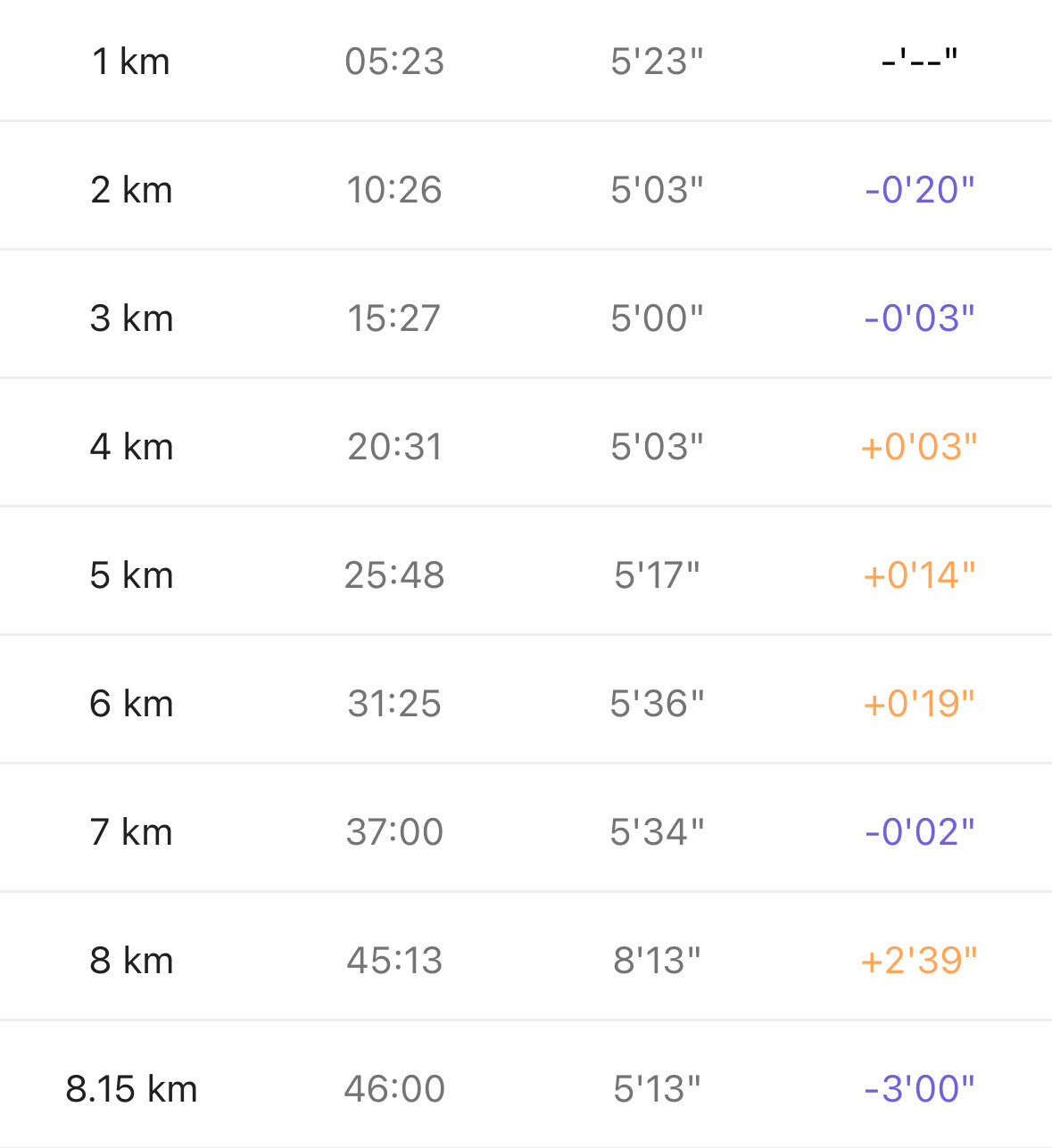Tap the 4 km split label
Image resolution: width=1052 pixels, height=1148 pixels.
click(x=131, y=447)
